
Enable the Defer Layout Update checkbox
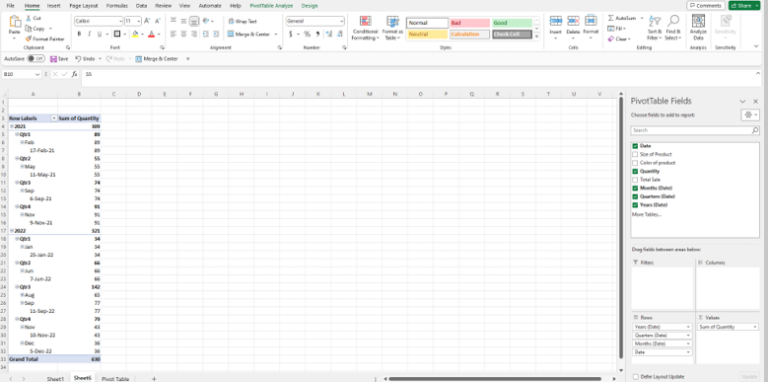point(635,376)
